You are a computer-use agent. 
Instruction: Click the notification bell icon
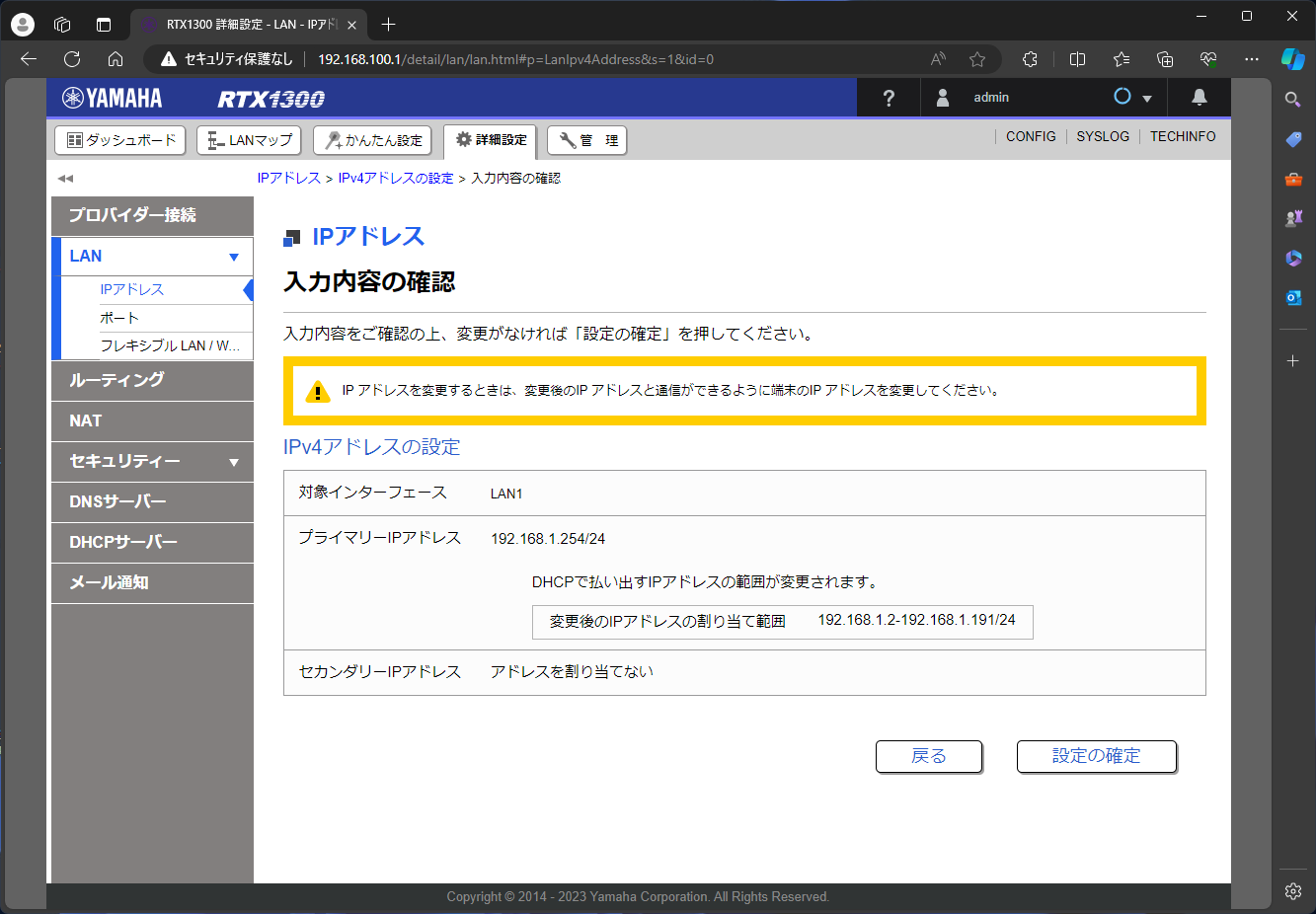pos(1200,97)
